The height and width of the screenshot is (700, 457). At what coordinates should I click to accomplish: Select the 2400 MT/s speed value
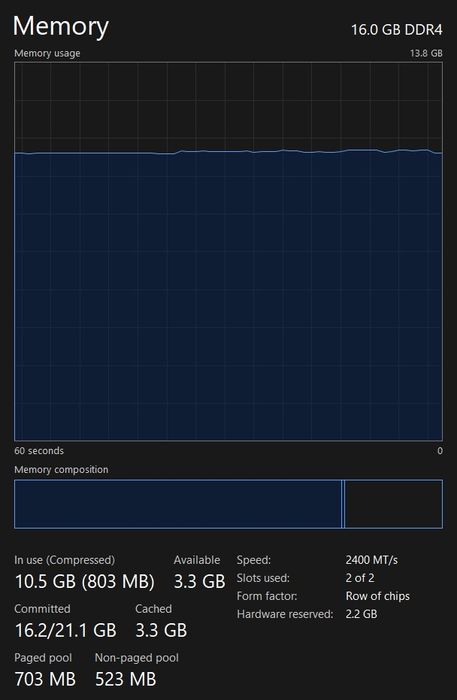pos(372,560)
